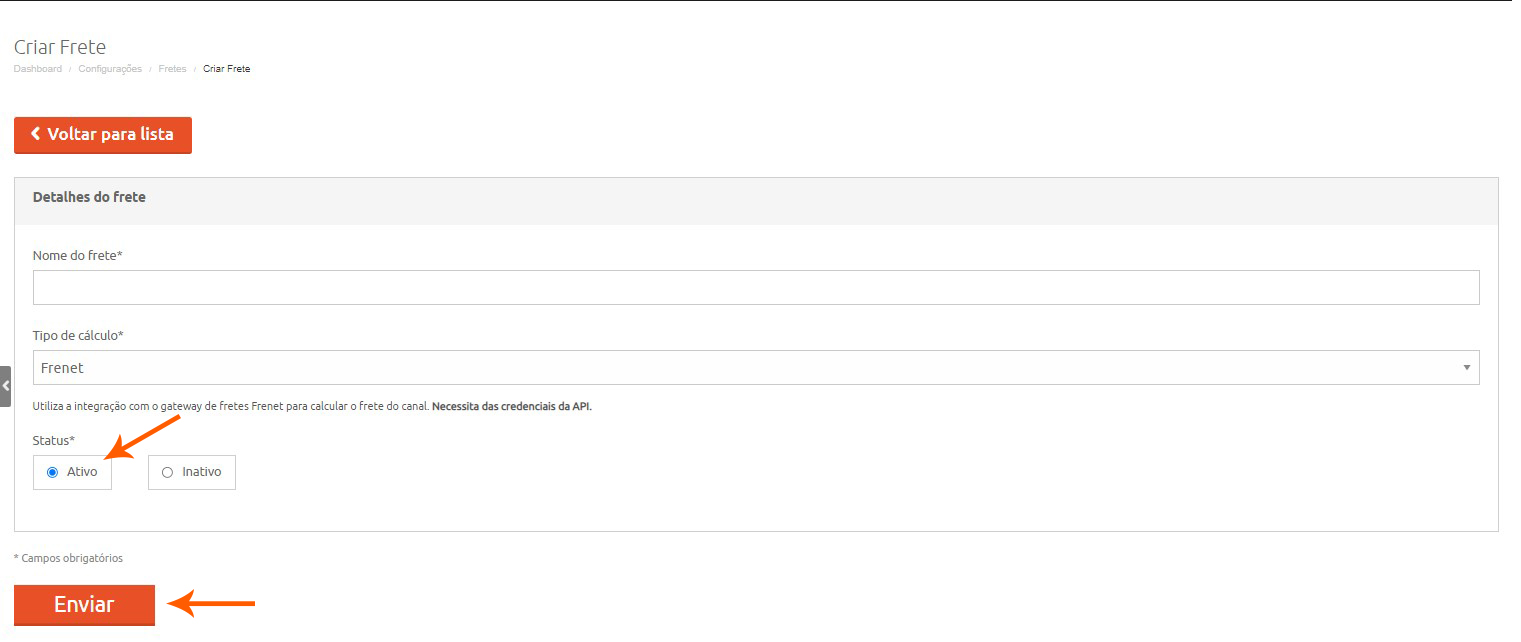Screen dimensions: 1521x642
Task: Focus the Nome do frete text field
Action: pos(755,287)
